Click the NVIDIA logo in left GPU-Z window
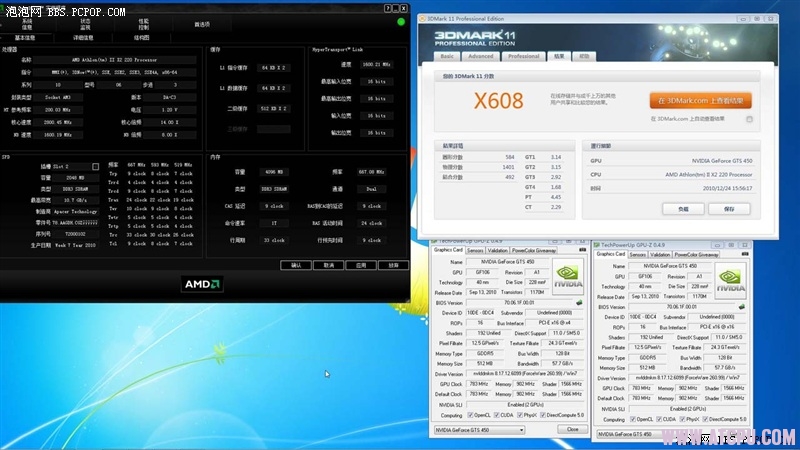This screenshot has width=800, height=450. pyautogui.click(x=567, y=276)
